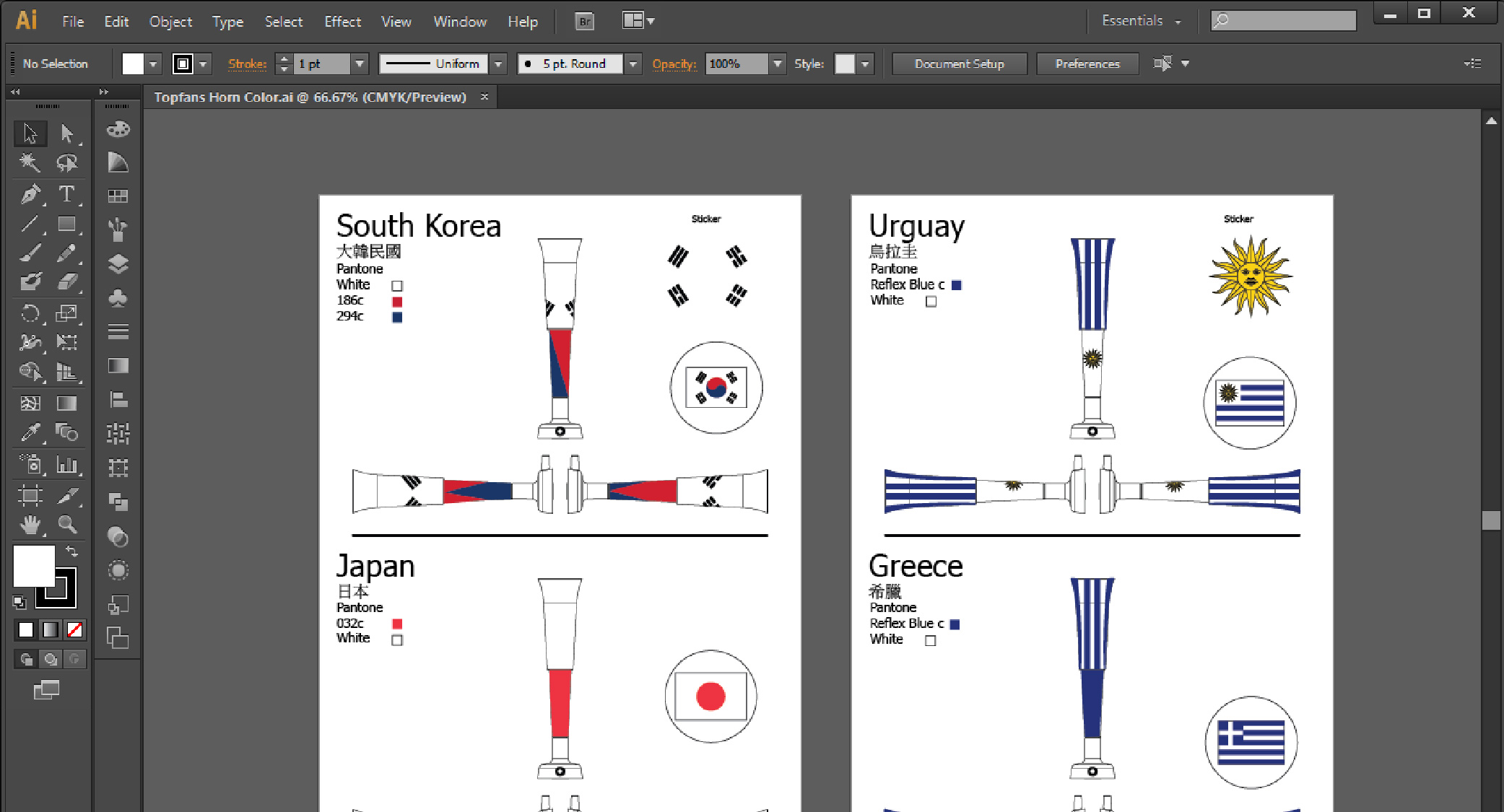Select the Blob Brush tool
The height and width of the screenshot is (812, 1504).
click(x=30, y=281)
